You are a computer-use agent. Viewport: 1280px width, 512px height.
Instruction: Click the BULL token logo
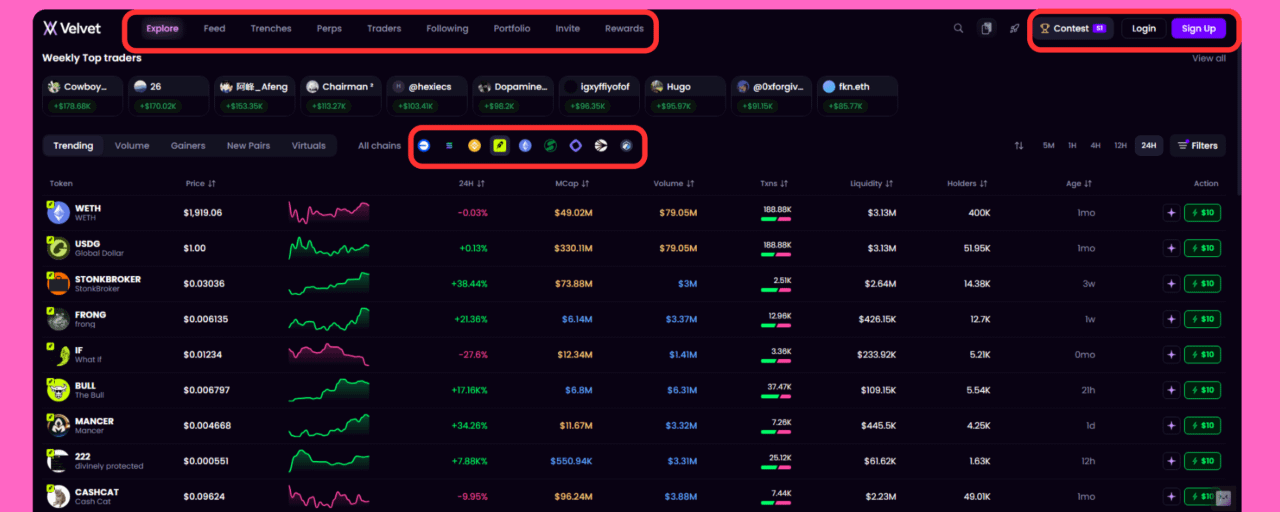[58, 390]
